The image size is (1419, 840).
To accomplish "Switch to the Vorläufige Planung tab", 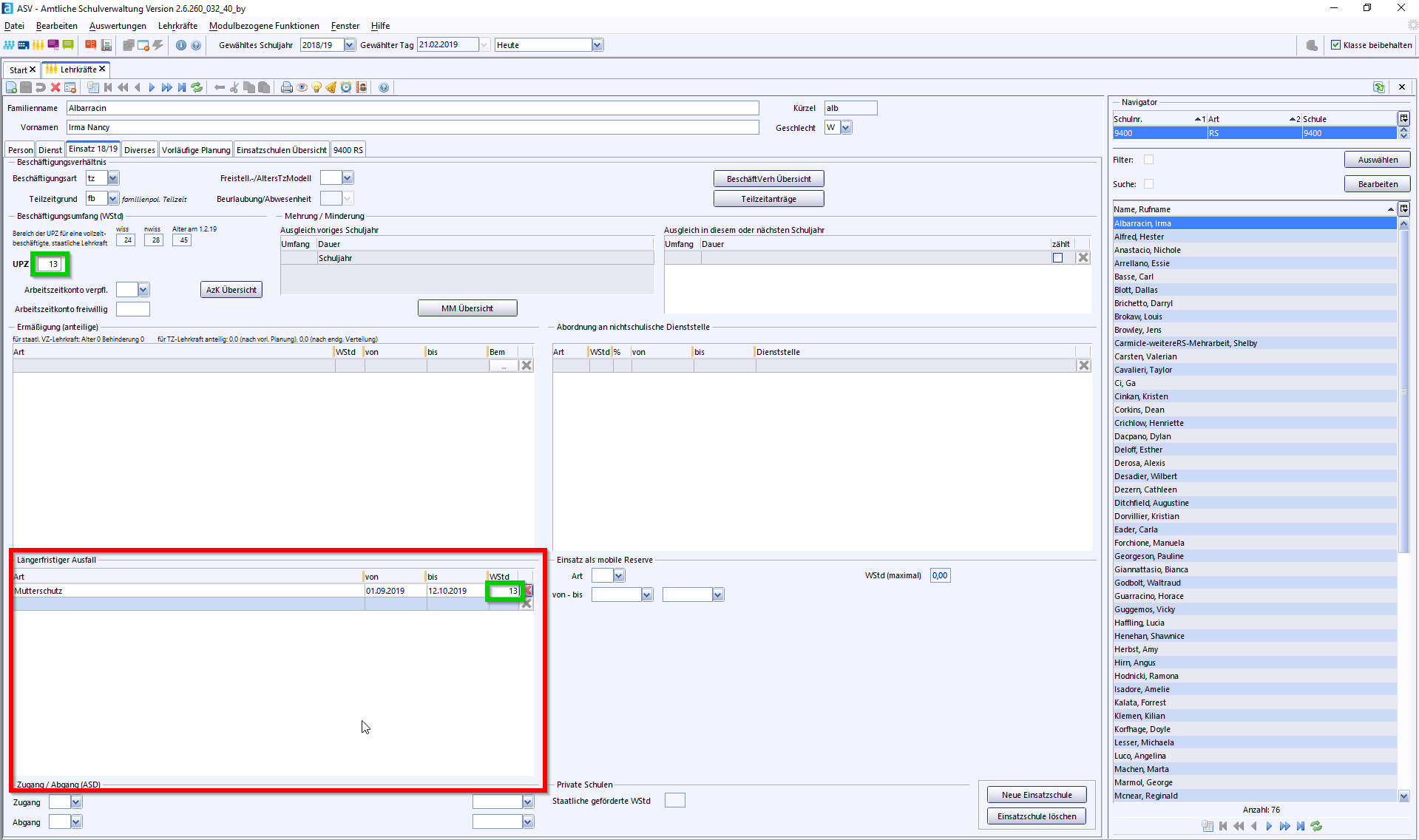I will point(196,149).
